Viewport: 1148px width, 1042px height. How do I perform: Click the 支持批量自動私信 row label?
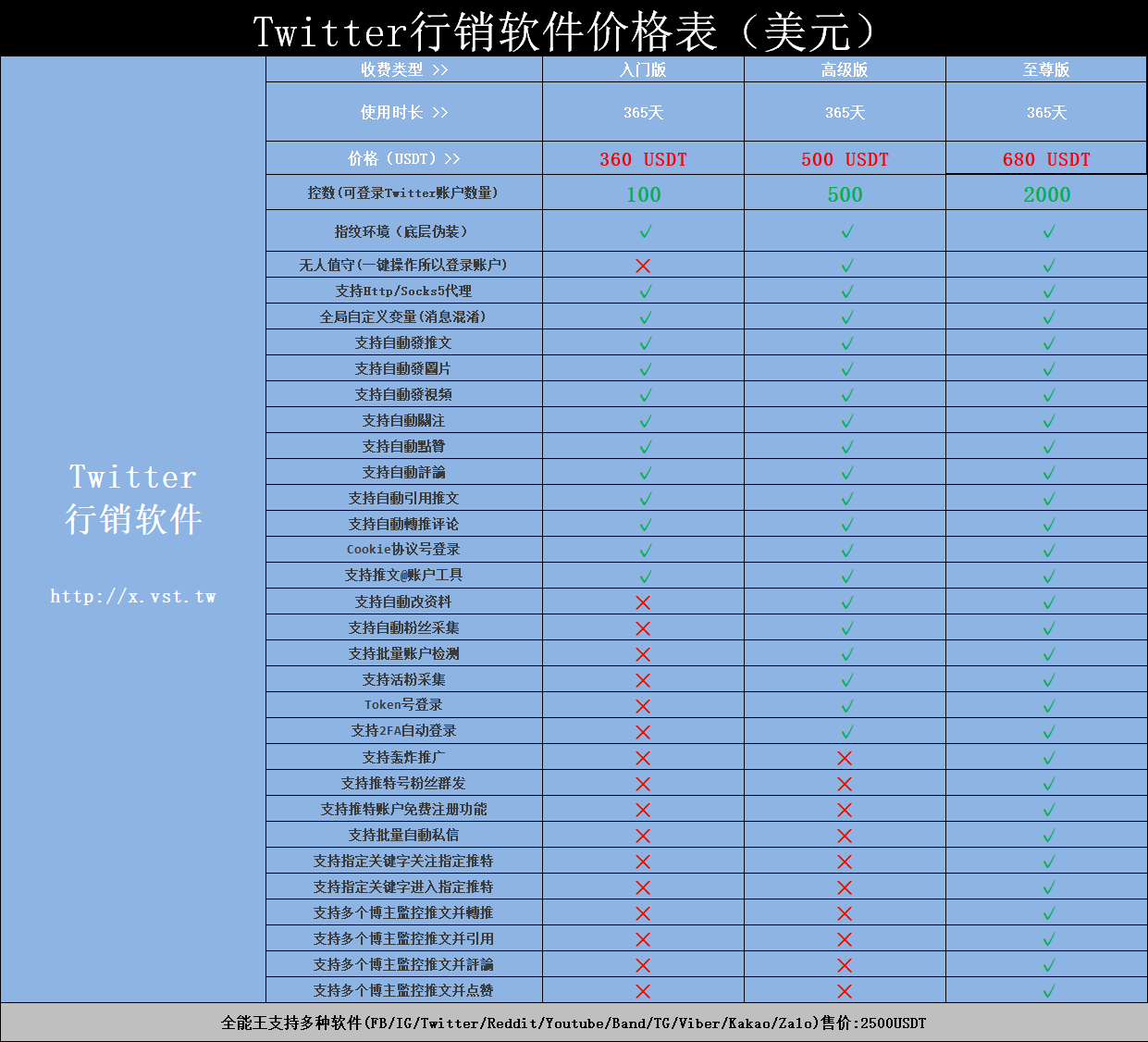coord(403,835)
